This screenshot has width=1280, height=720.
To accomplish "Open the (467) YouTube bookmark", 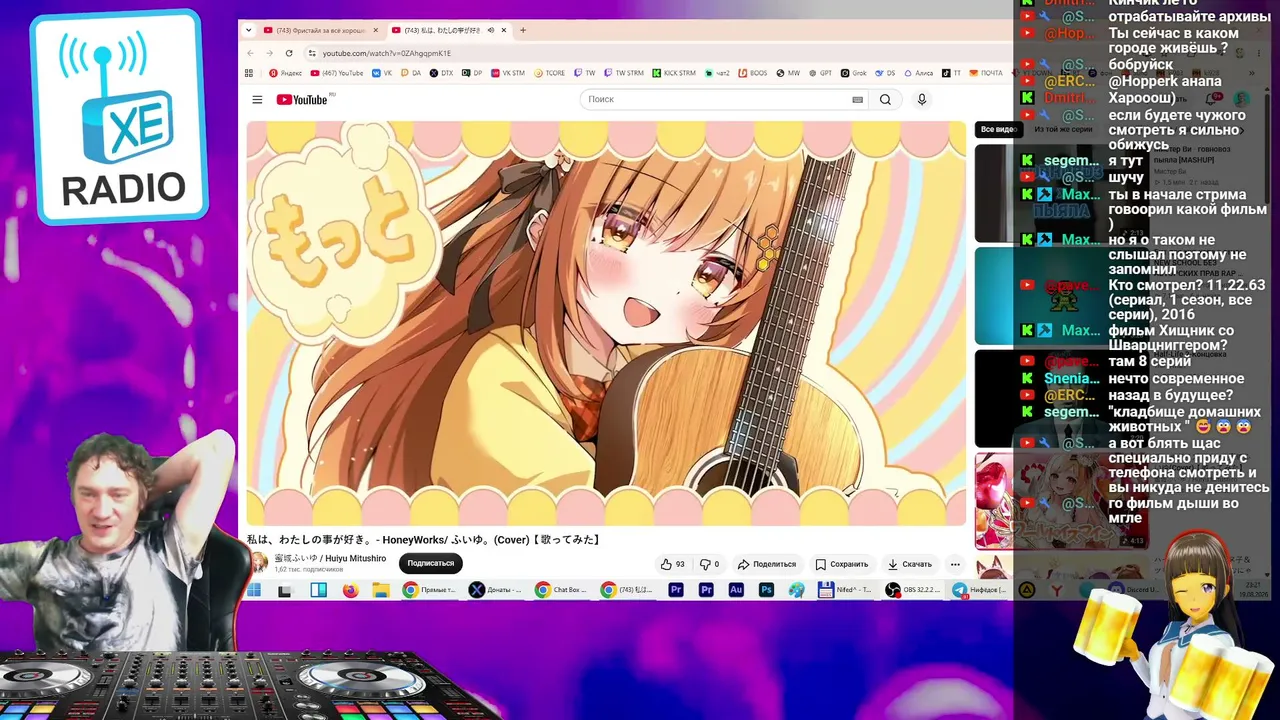I will coord(337,73).
